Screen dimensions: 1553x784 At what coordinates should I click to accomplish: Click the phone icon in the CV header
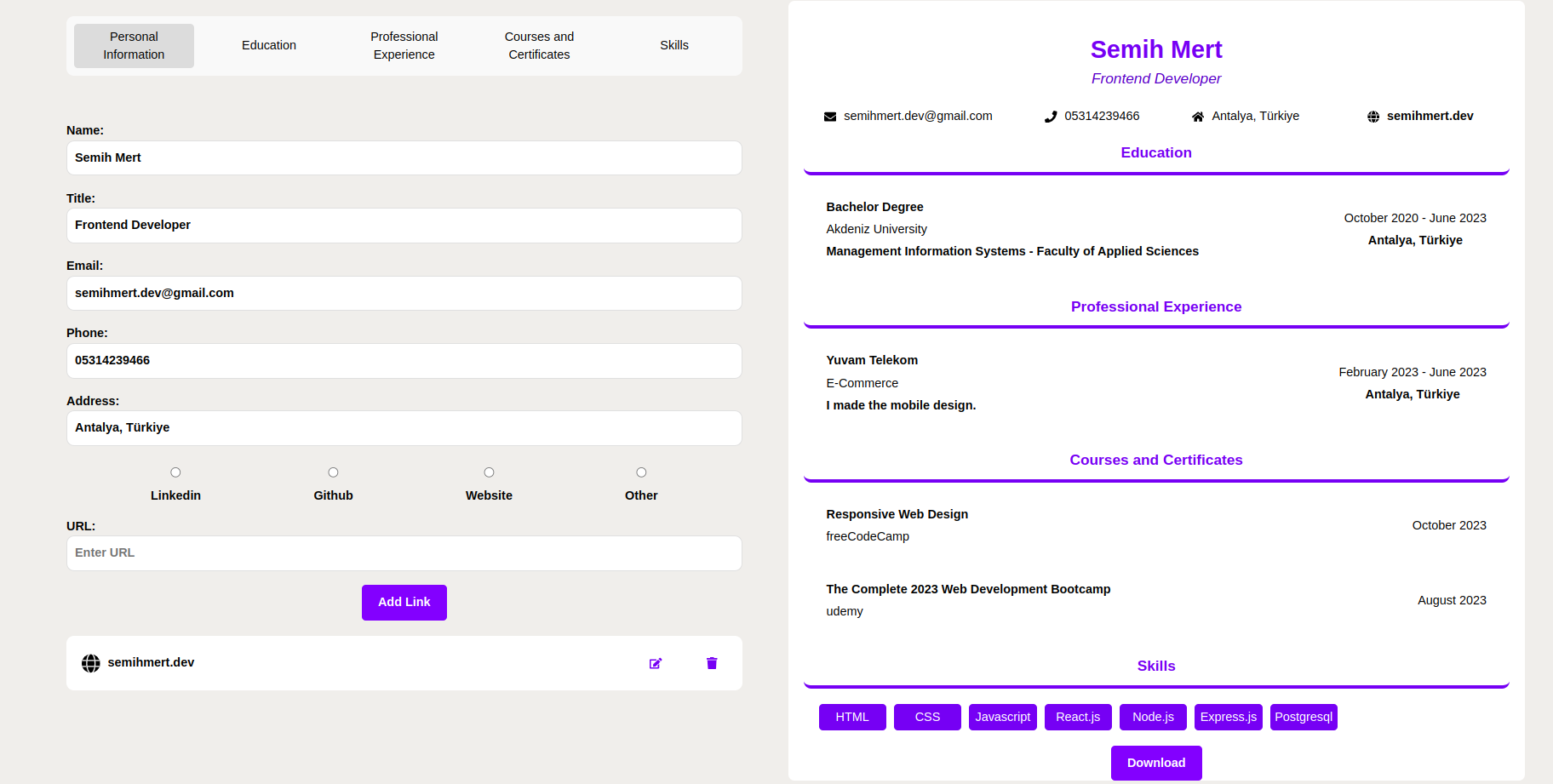1051,116
